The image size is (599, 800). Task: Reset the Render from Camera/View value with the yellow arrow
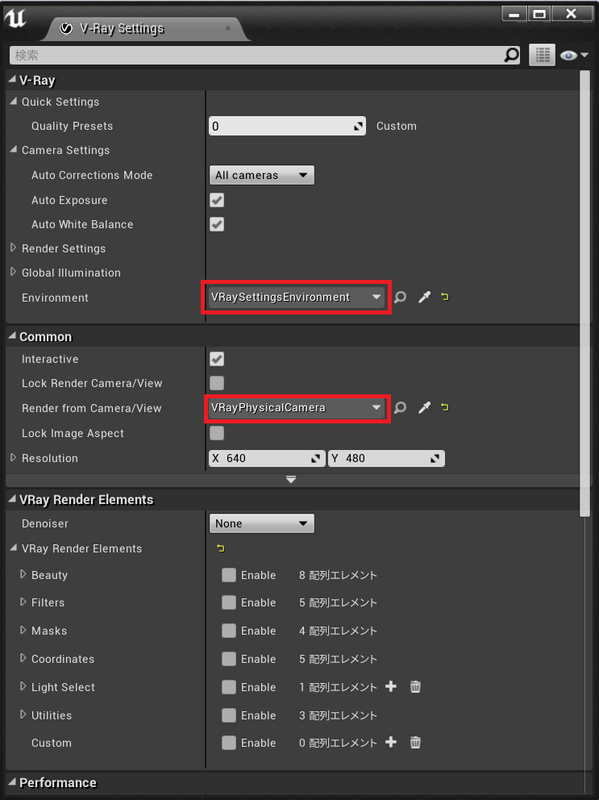pos(445,407)
